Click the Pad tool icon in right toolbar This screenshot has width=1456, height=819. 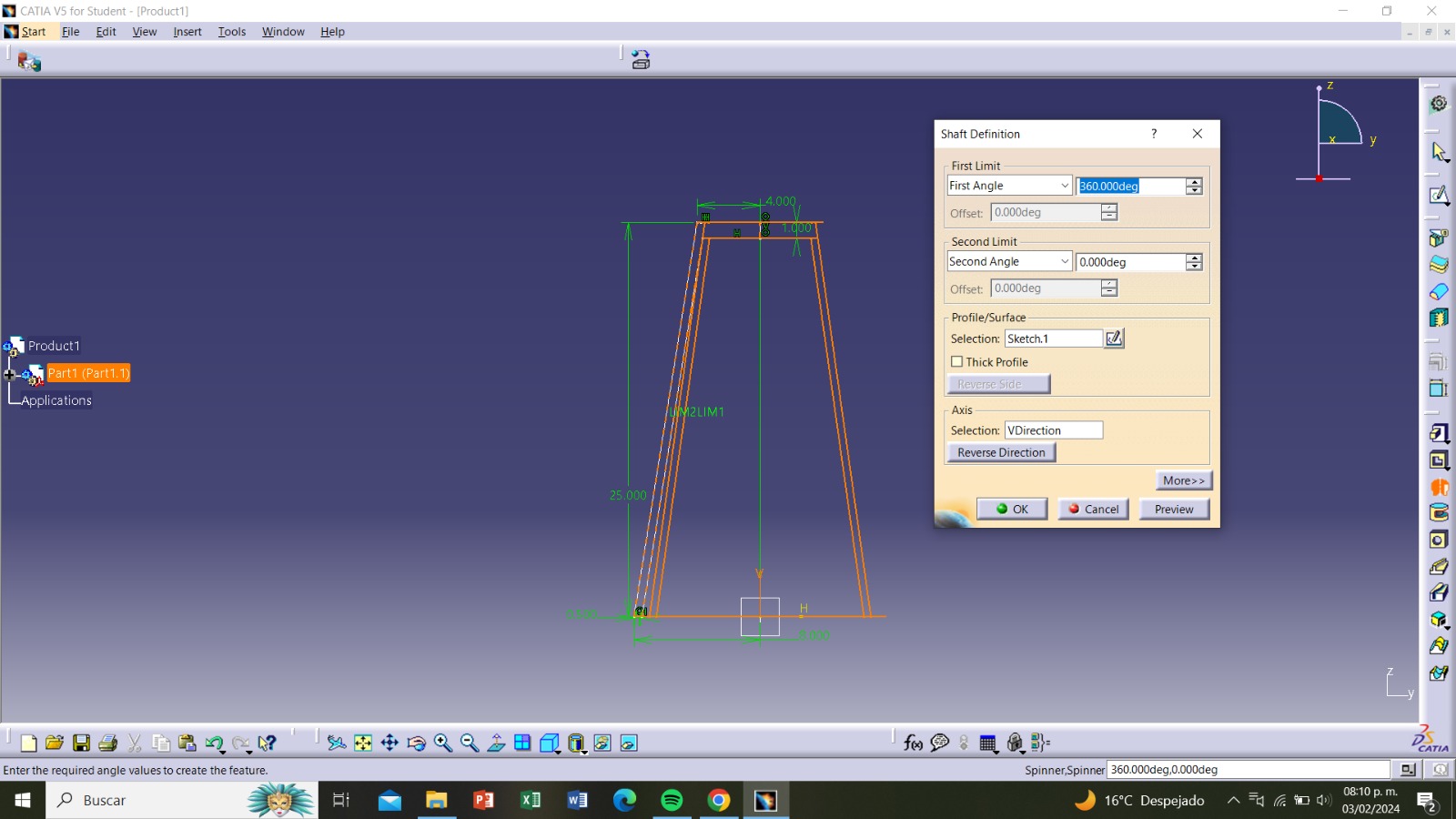(1438, 433)
